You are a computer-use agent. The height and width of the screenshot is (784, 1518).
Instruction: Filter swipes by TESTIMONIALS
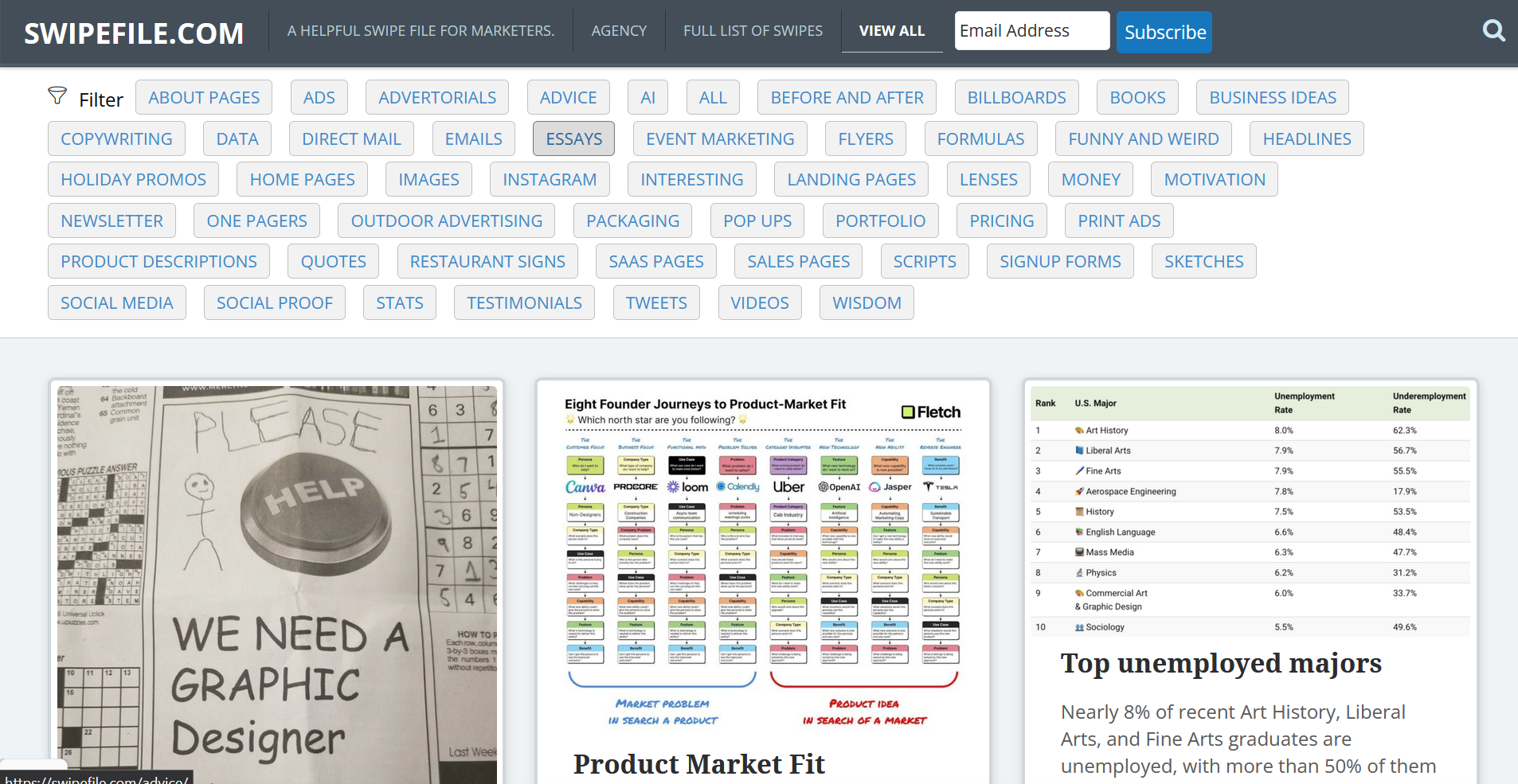[524, 303]
